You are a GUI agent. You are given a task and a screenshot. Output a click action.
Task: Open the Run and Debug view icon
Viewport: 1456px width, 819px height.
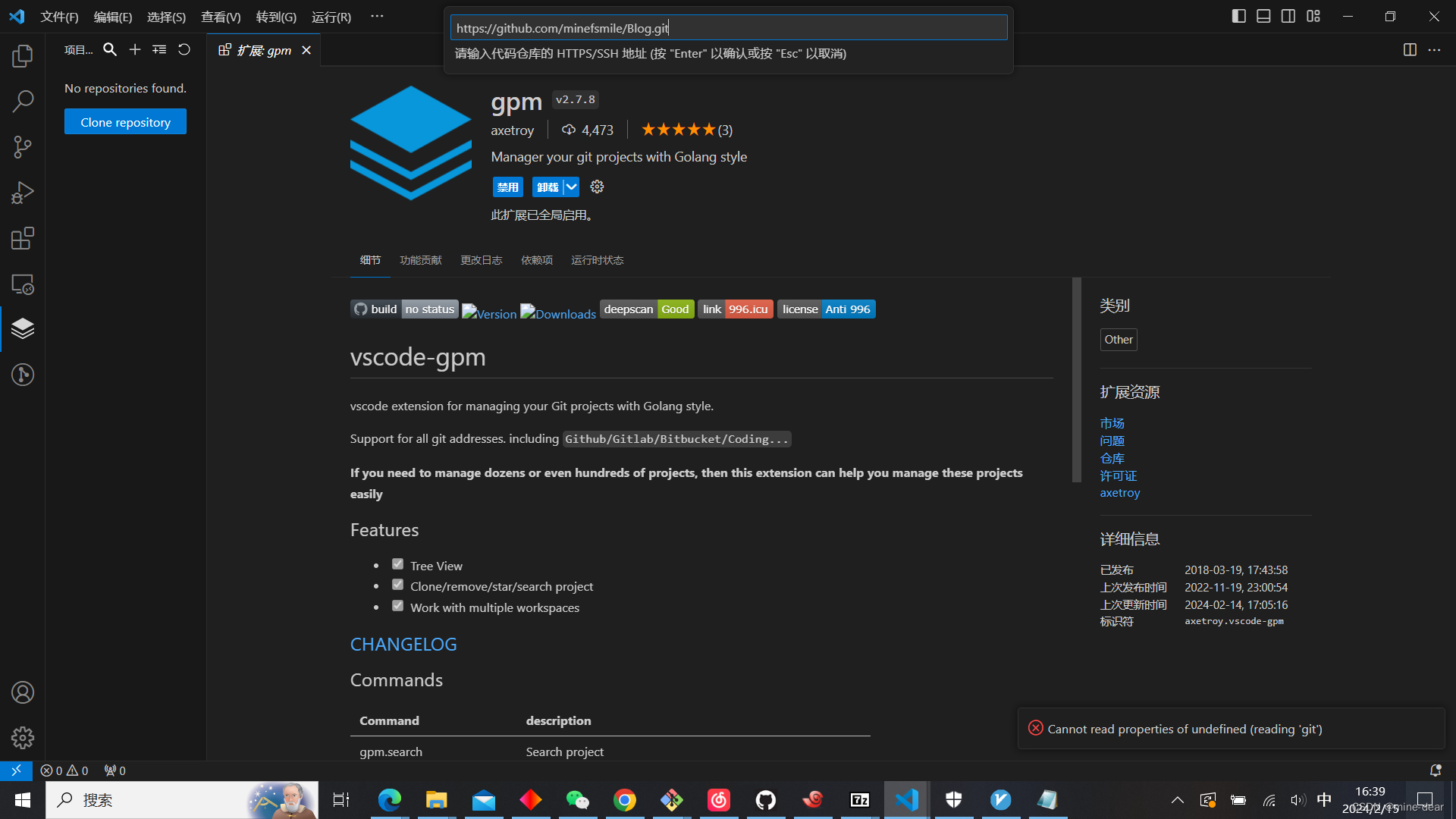[23, 193]
